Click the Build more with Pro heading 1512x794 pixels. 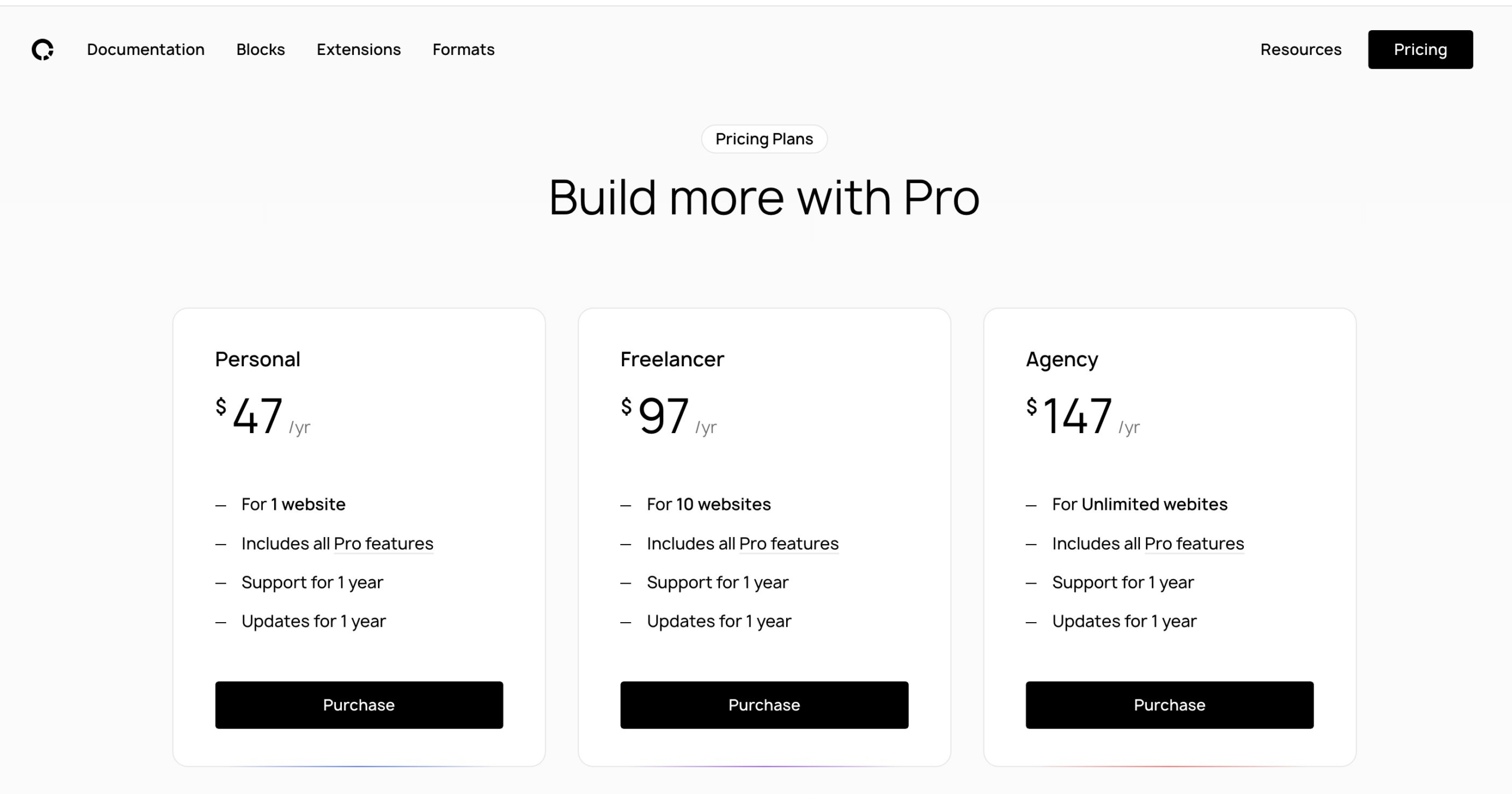click(764, 198)
